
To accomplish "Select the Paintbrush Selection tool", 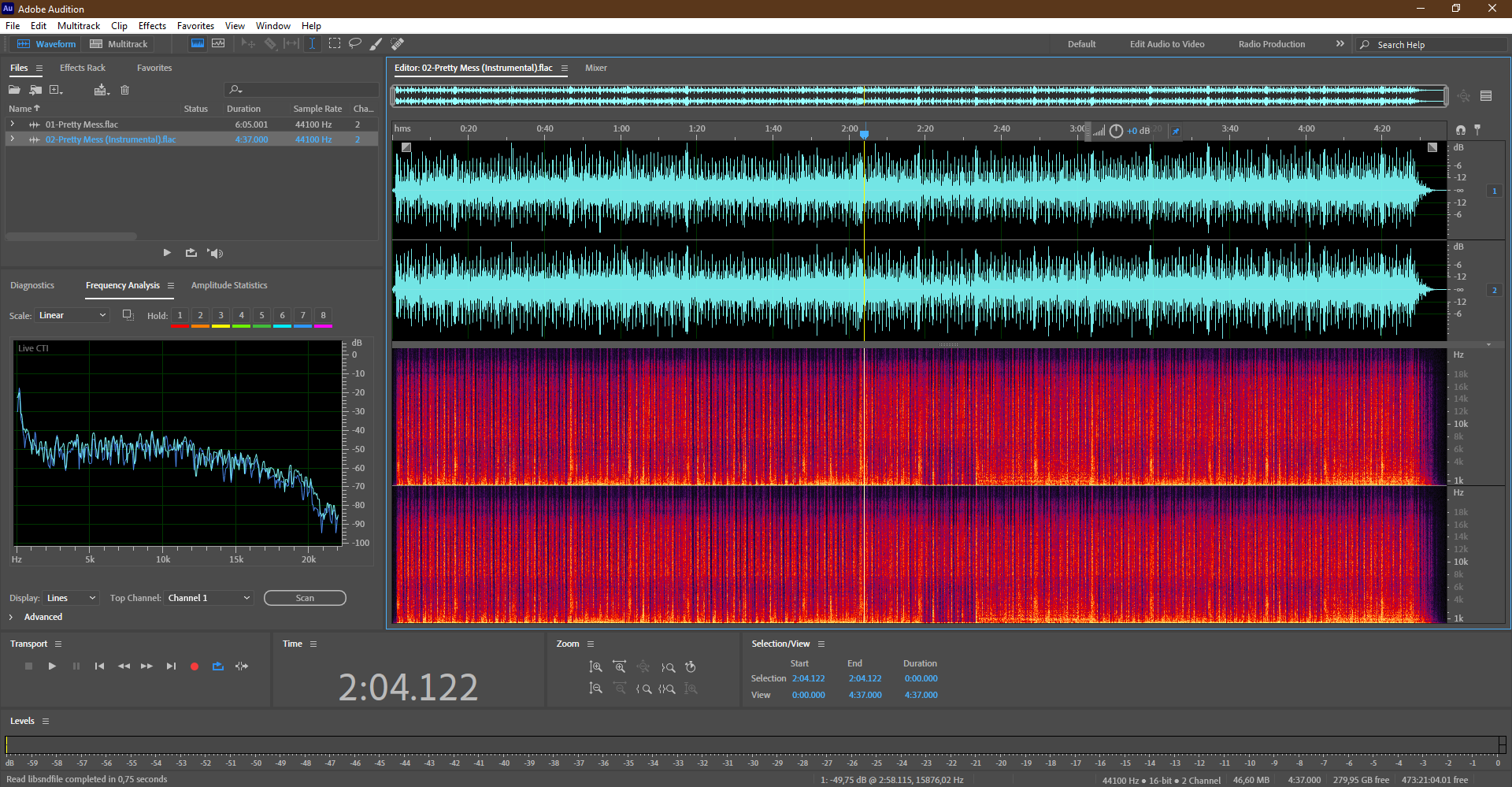I will click(376, 43).
